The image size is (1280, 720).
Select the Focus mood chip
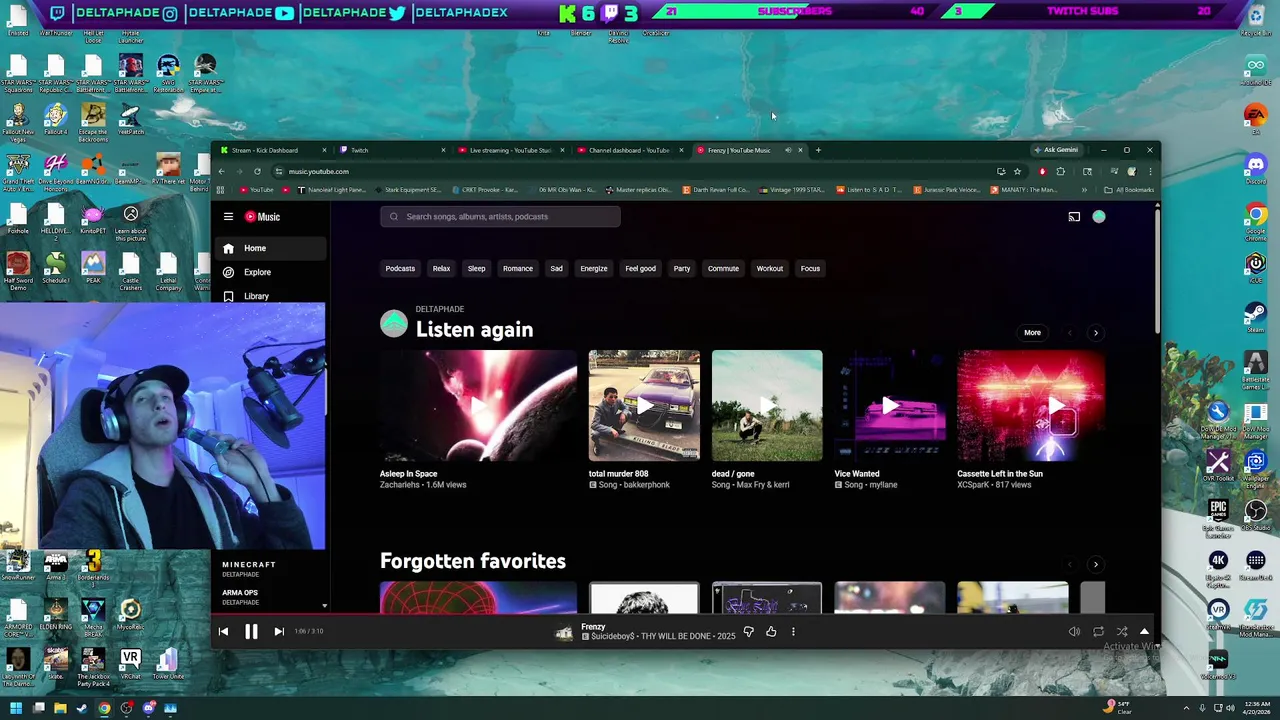pos(810,268)
